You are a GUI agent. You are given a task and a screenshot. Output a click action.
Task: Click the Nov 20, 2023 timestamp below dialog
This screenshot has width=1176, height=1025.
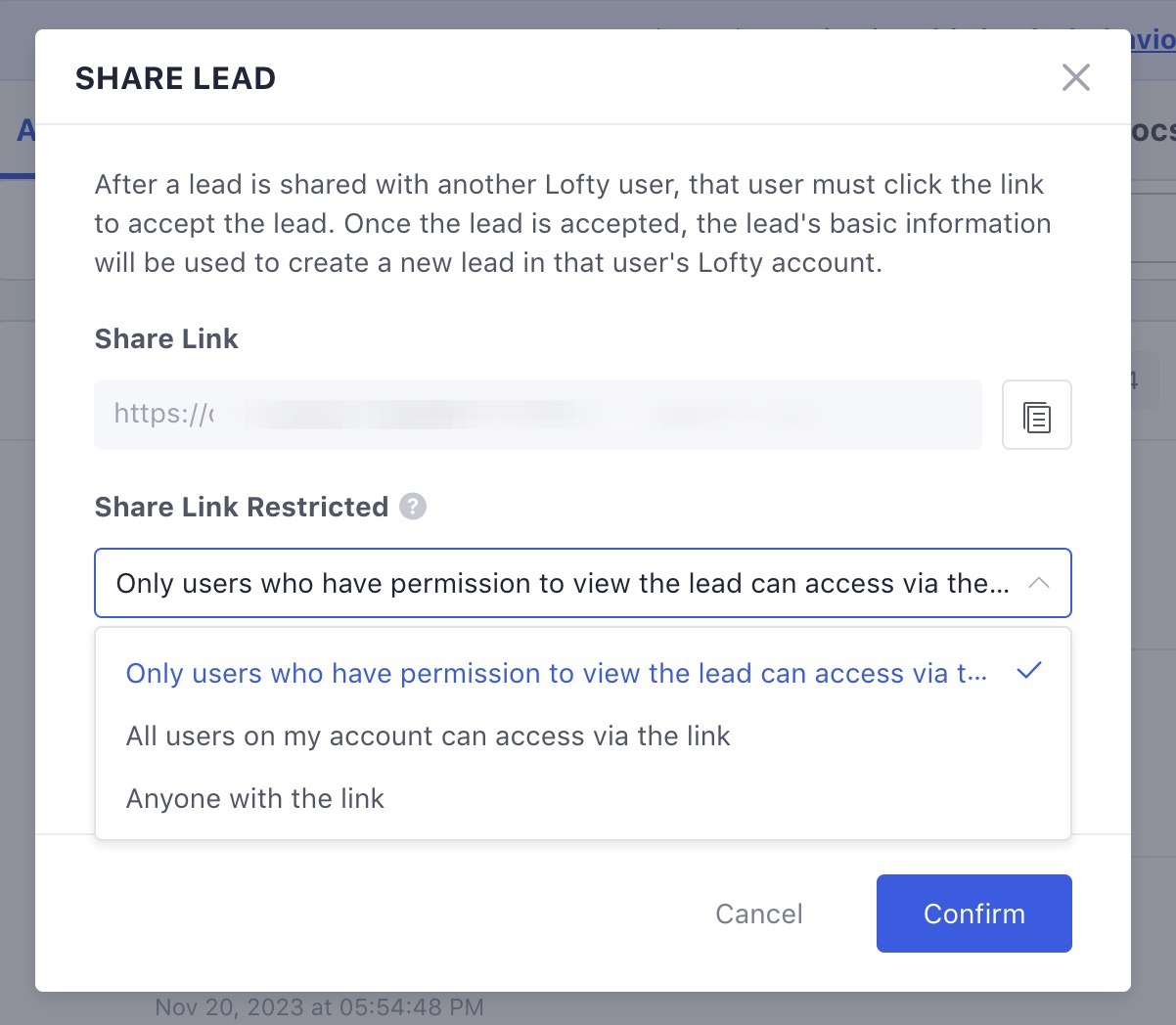pyautogui.click(x=319, y=1007)
